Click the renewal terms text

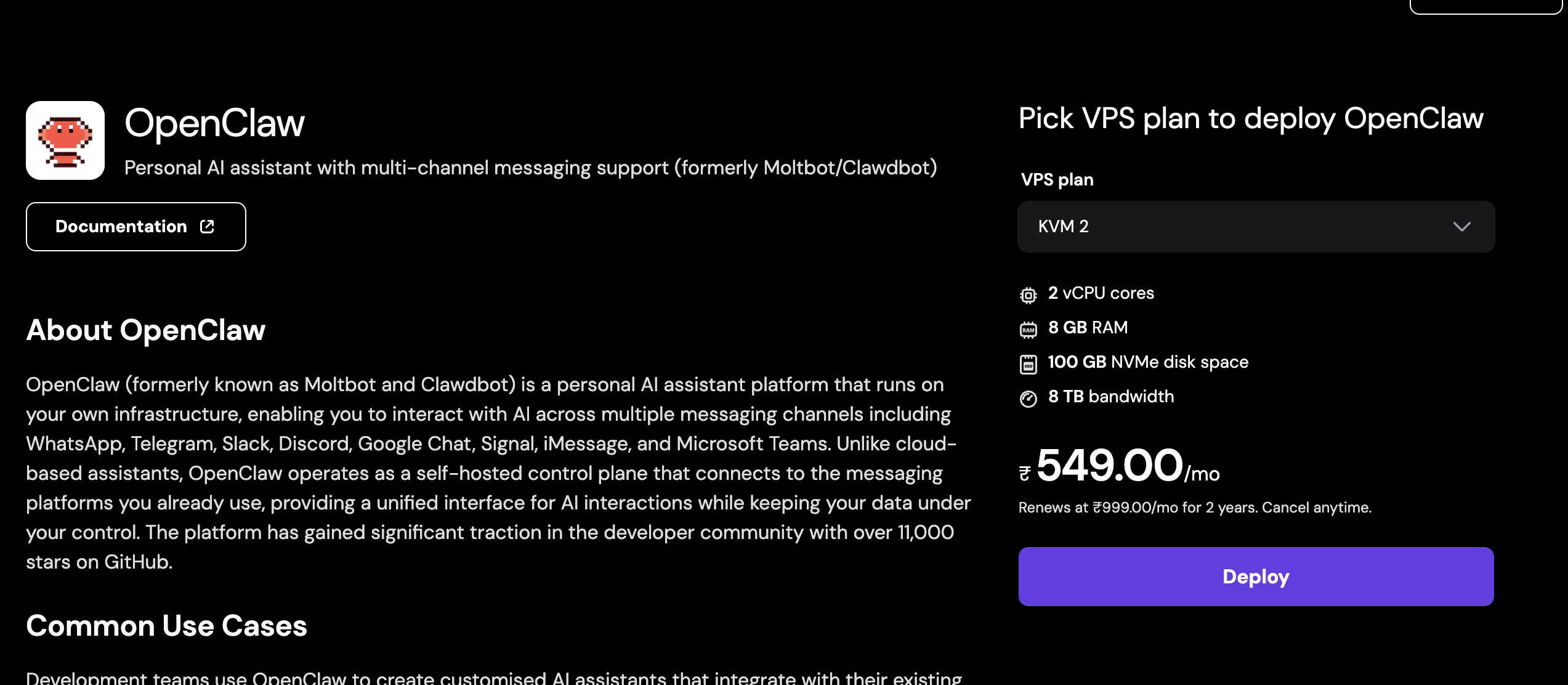(1195, 508)
